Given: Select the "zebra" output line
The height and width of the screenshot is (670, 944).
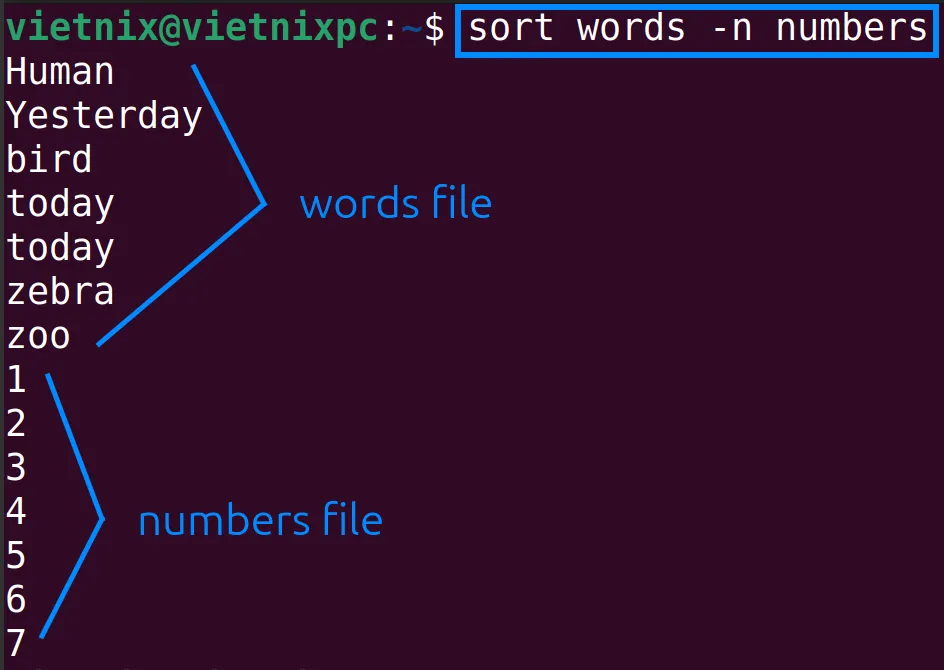Looking at the screenshot, I should pos(60,292).
